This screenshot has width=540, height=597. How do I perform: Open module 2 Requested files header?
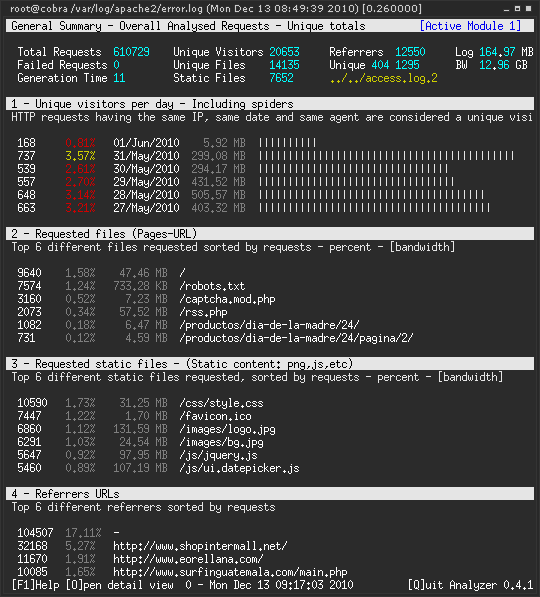tap(270, 233)
